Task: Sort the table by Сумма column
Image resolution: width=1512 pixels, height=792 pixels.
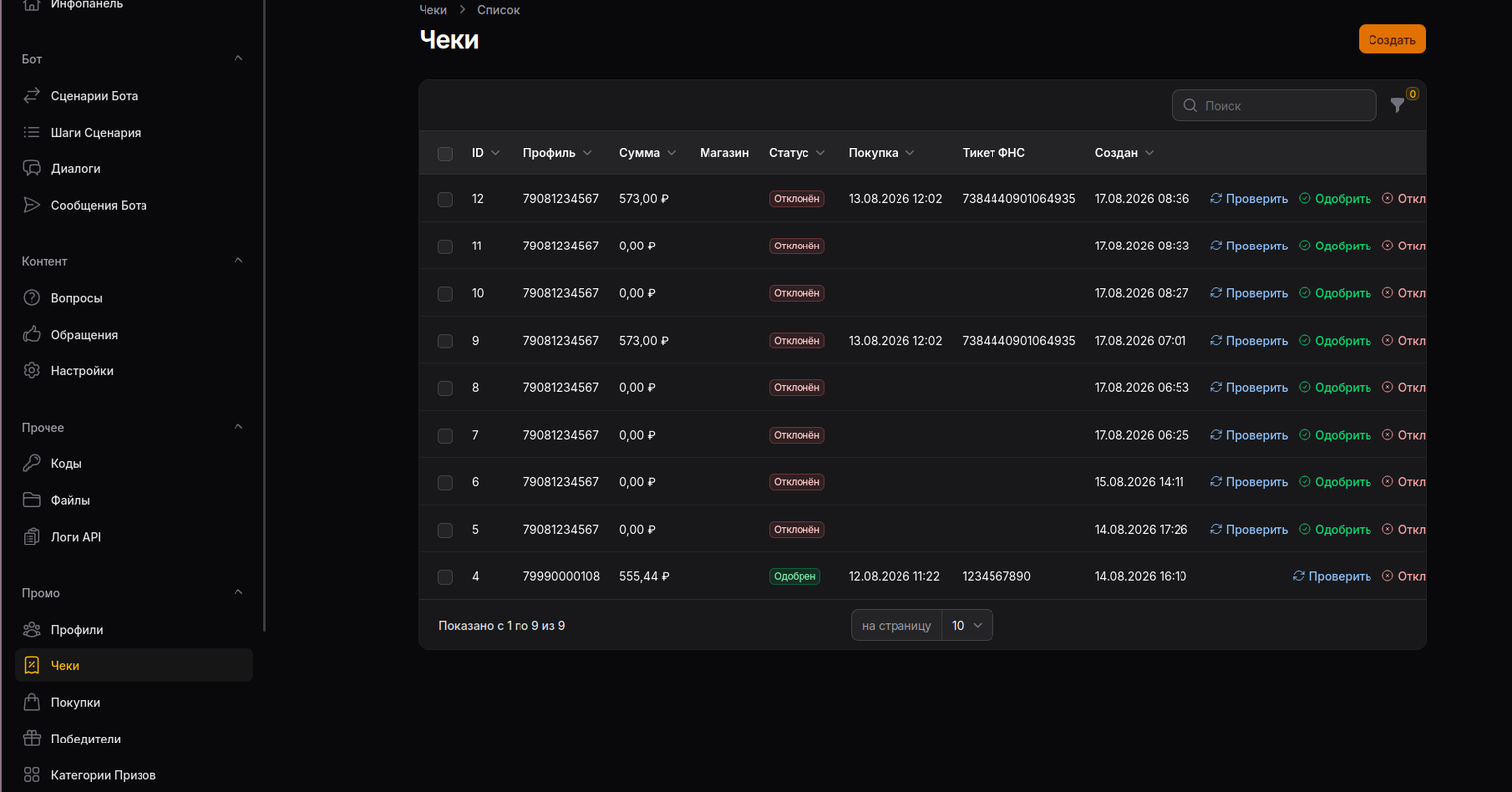Action: (648, 153)
